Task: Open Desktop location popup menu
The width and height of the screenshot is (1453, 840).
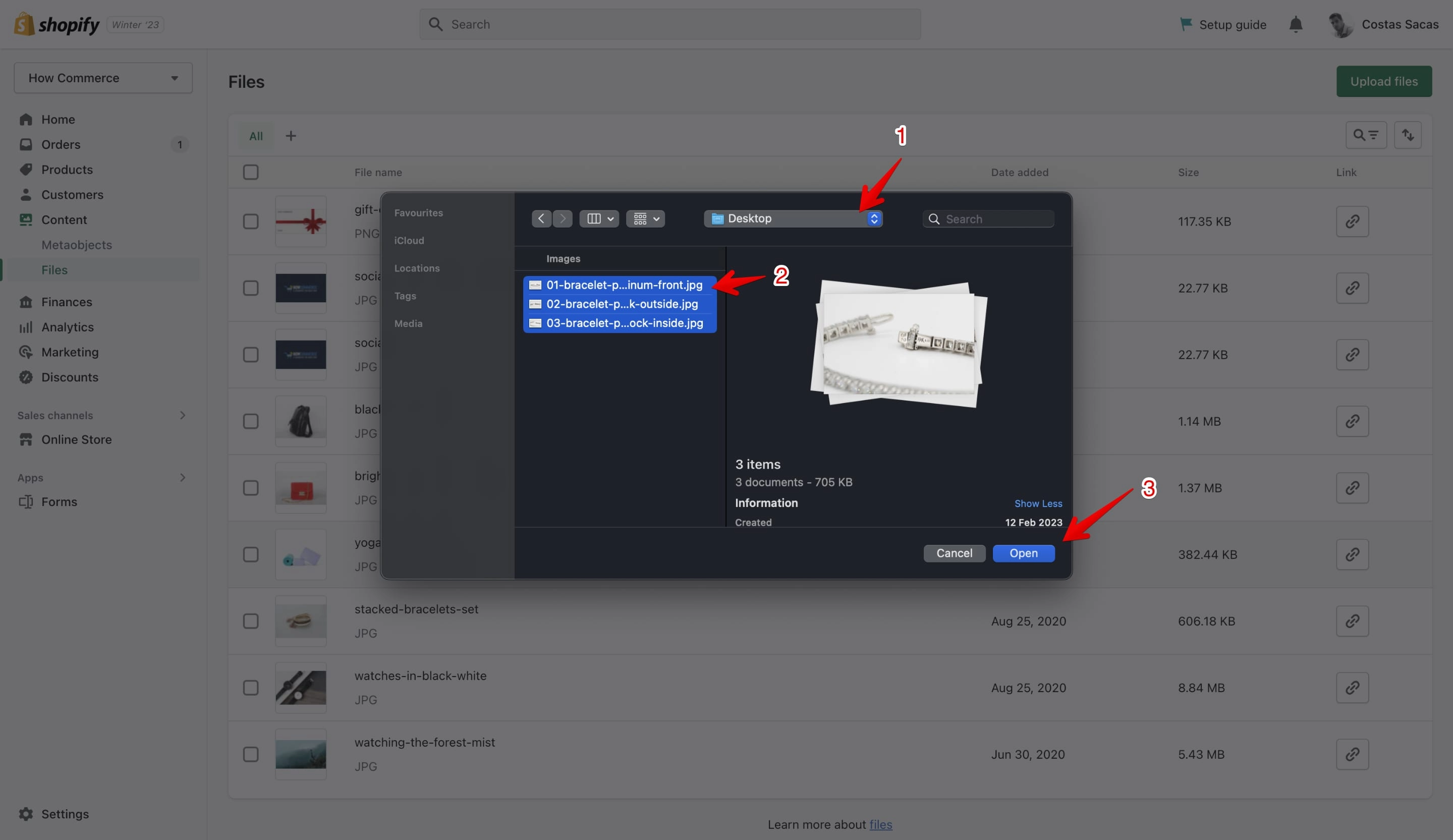Action: 793,218
